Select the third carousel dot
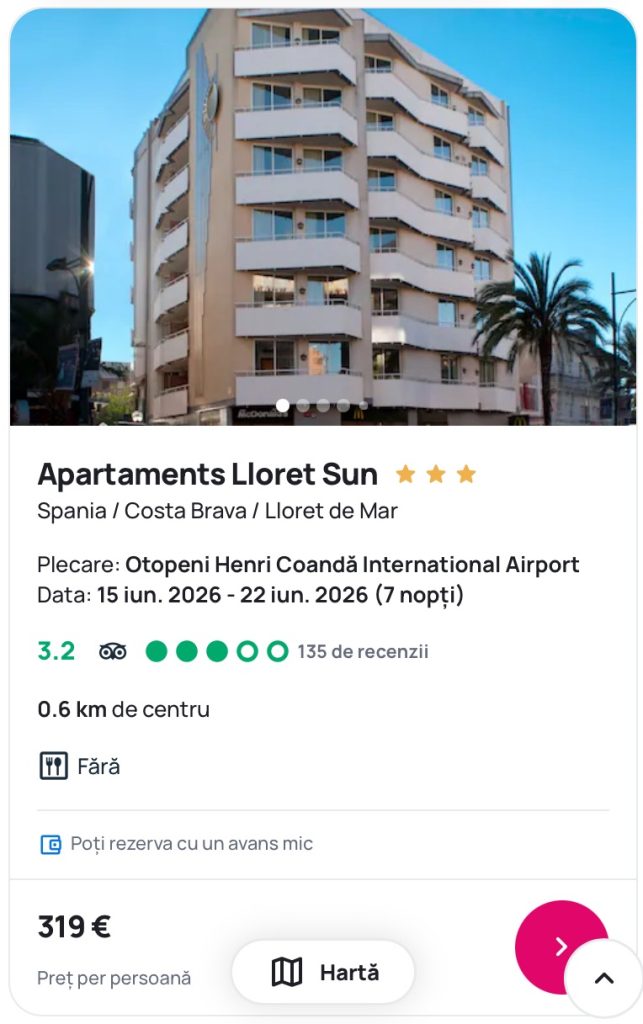 [x=323, y=406]
